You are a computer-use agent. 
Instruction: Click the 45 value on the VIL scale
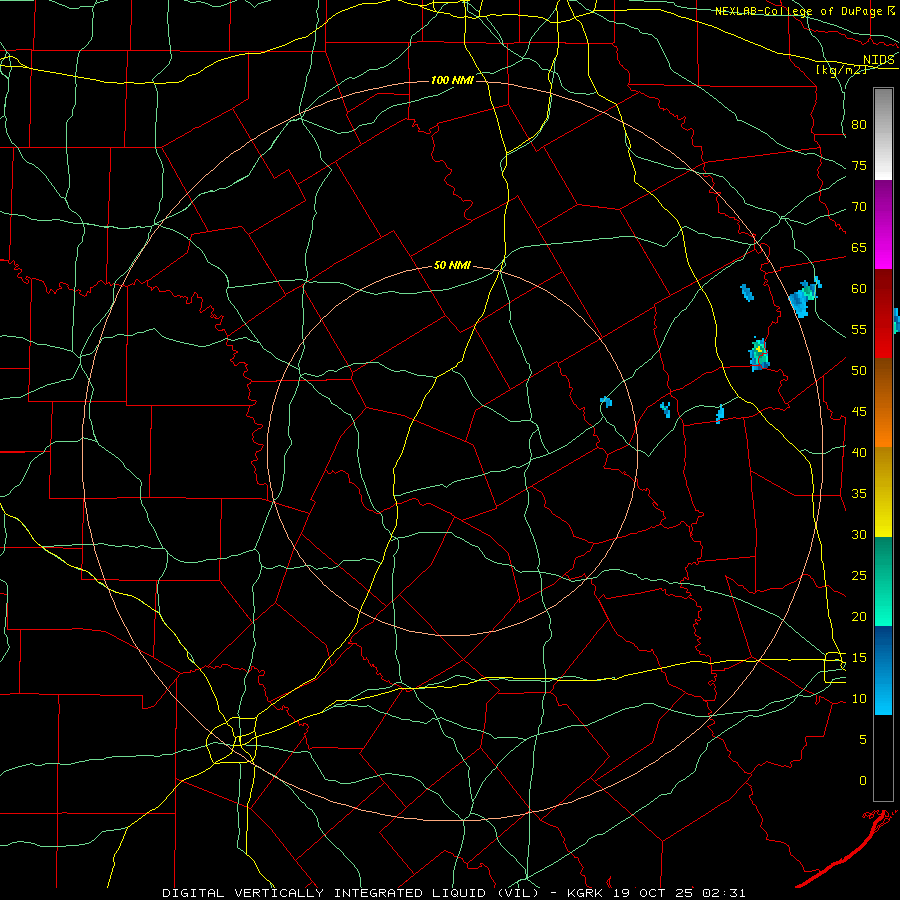tap(859, 412)
